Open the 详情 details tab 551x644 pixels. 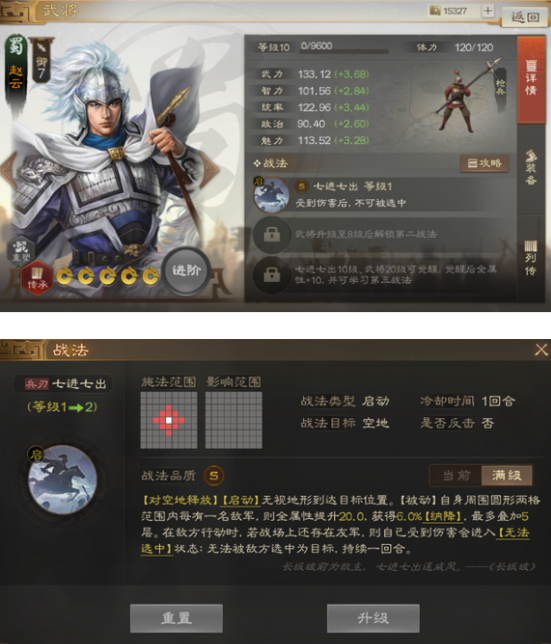[x=531, y=78]
